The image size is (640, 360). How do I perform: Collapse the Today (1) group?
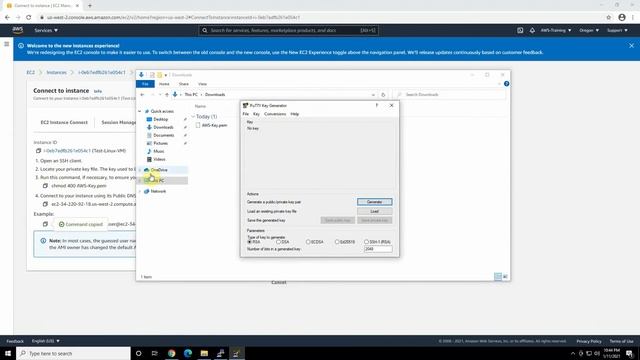pos(193,116)
